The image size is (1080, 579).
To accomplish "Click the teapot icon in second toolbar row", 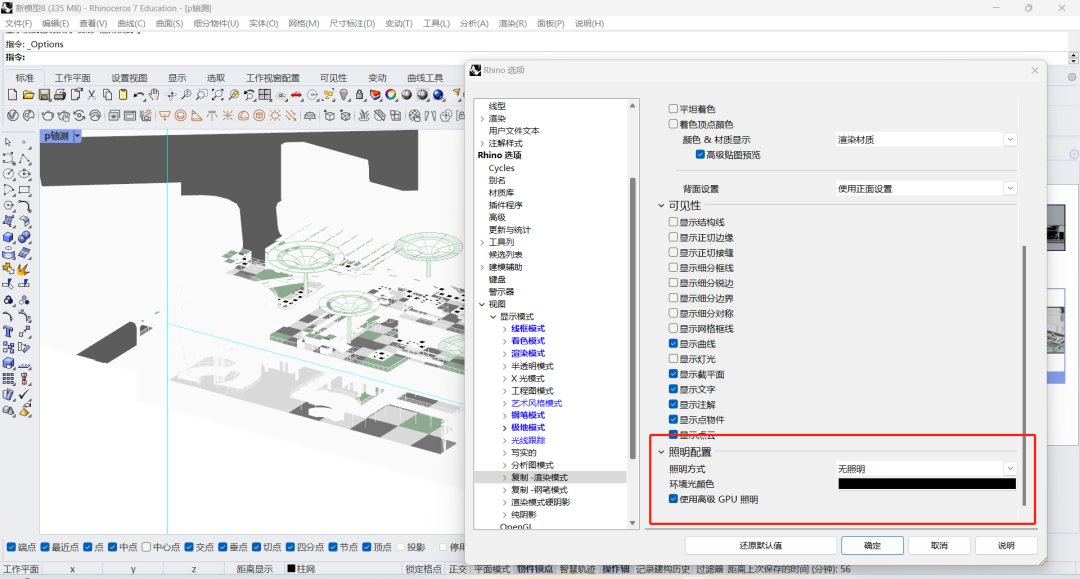I will click(48, 116).
